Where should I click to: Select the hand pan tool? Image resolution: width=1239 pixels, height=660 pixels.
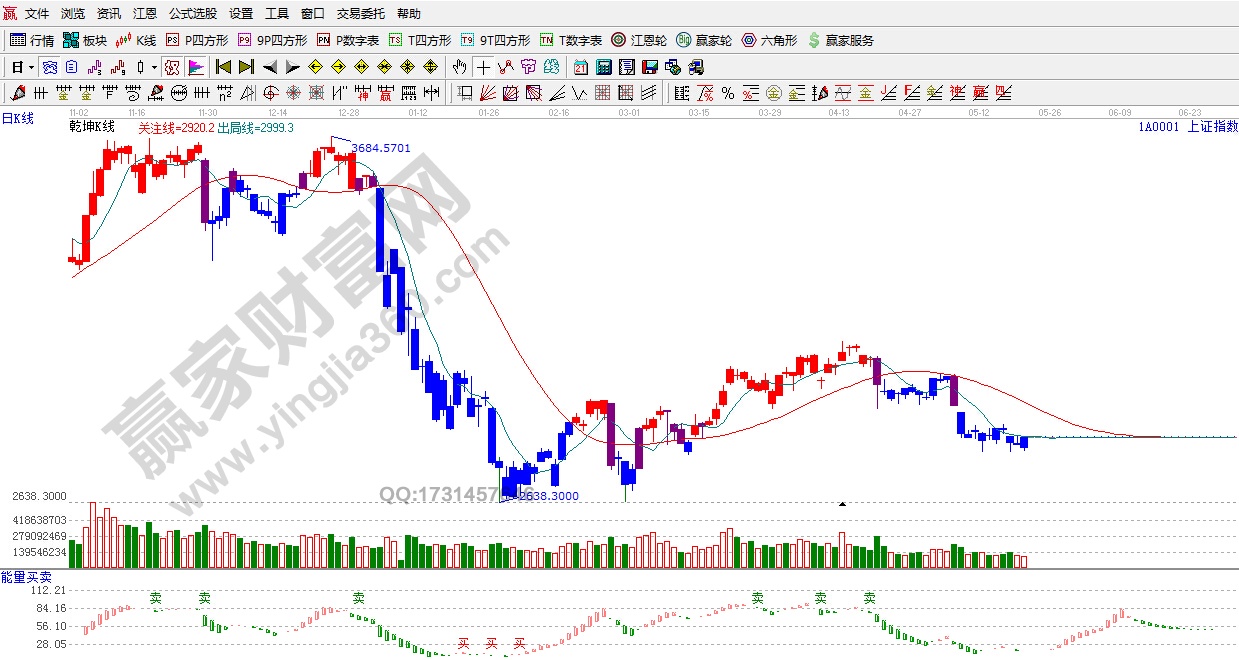point(459,67)
